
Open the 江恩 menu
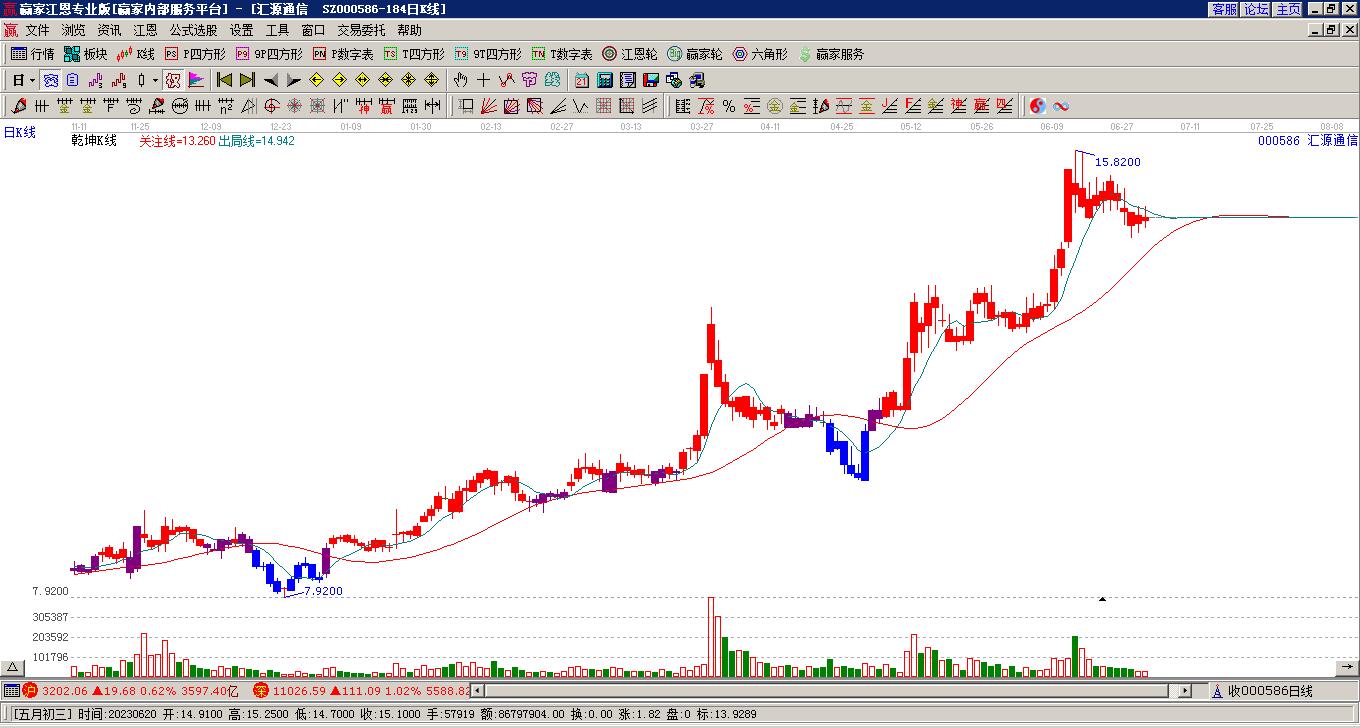[x=145, y=31]
